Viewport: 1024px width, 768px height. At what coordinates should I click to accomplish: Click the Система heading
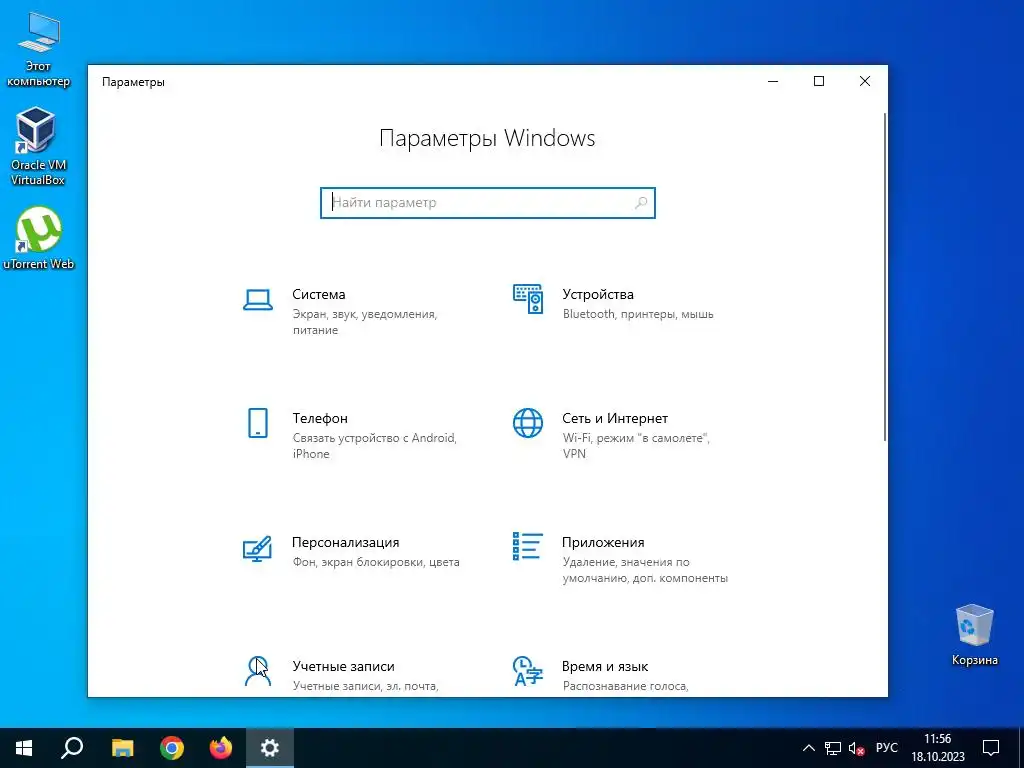tap(319, 295)
